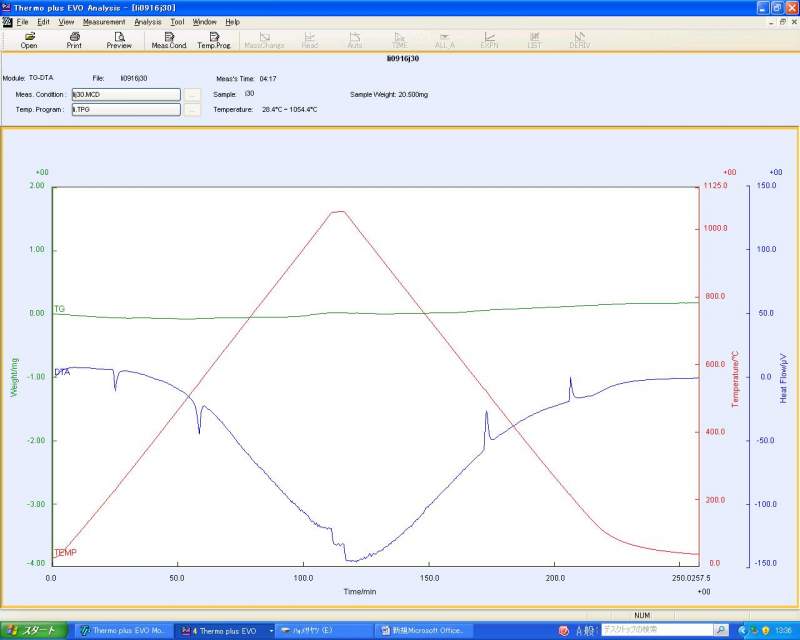Screen dimensions: 800x640
Task: Browse for Meas. Condition file with ... button
Action: tap(193, 94)
